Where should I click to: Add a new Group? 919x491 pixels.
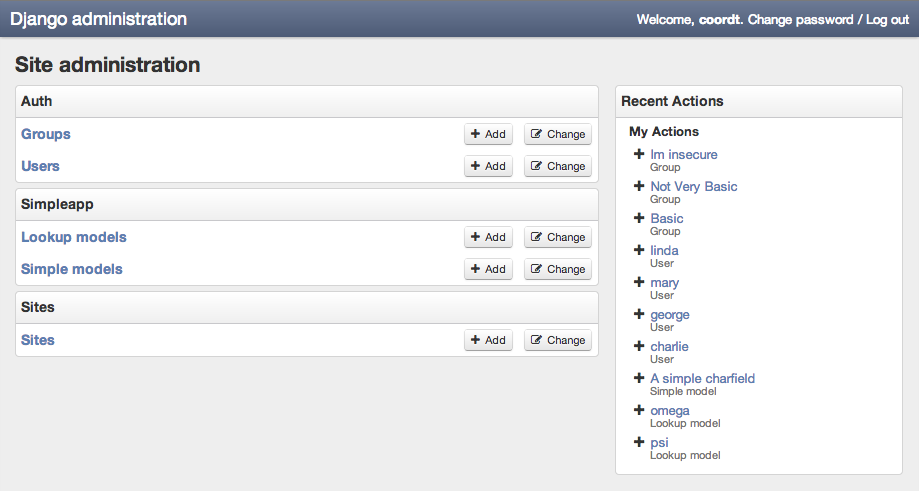(x=488, y=134)
